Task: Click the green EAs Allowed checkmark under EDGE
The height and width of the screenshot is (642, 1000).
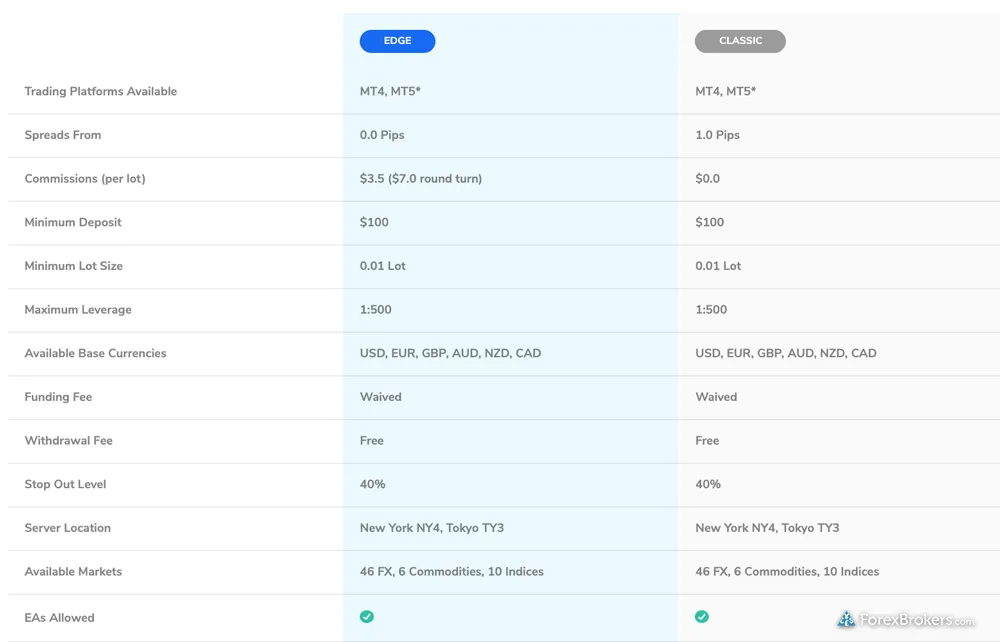Action: (367, 617)
